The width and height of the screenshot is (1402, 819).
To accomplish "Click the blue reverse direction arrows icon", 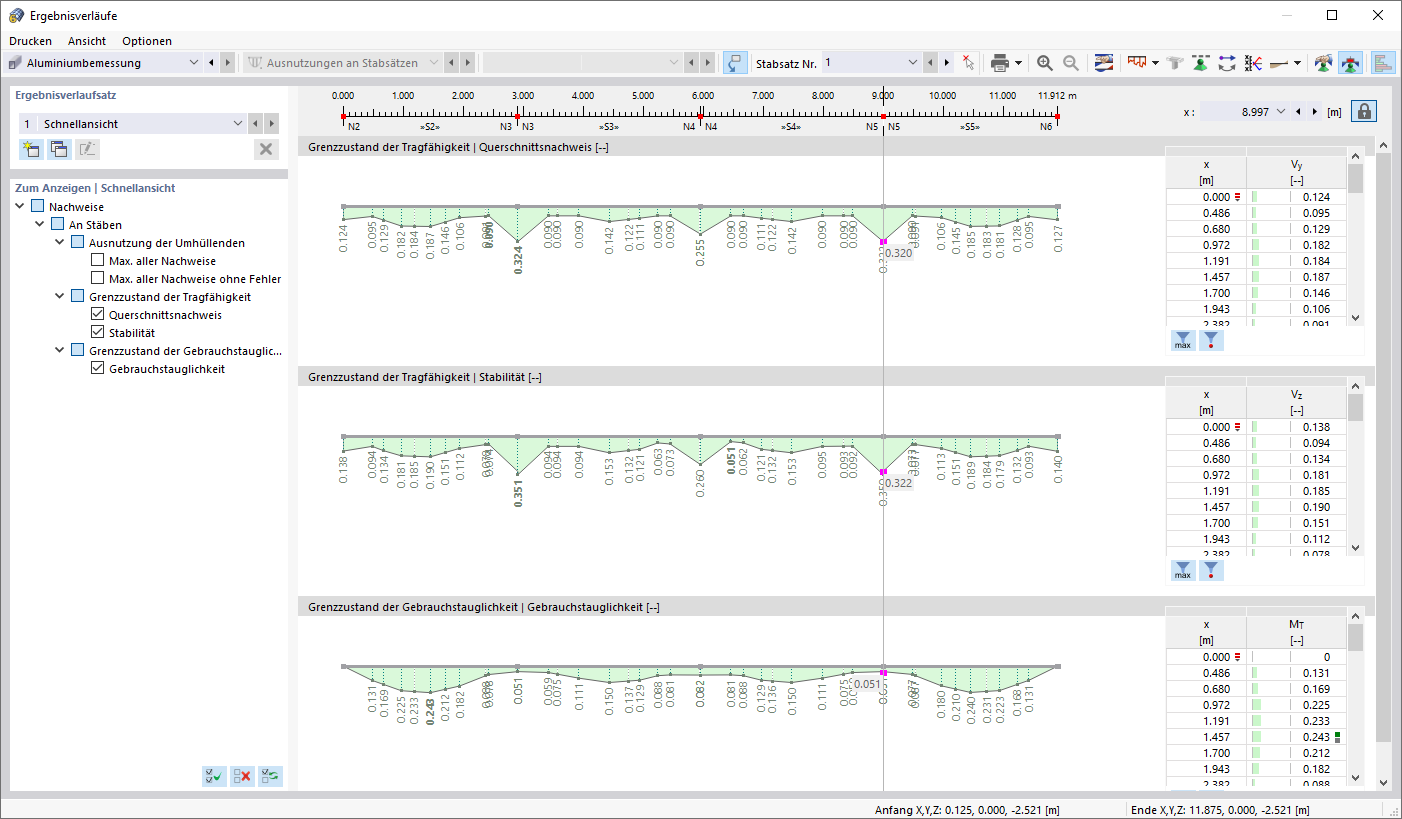I will click(x=1227, y=63).
